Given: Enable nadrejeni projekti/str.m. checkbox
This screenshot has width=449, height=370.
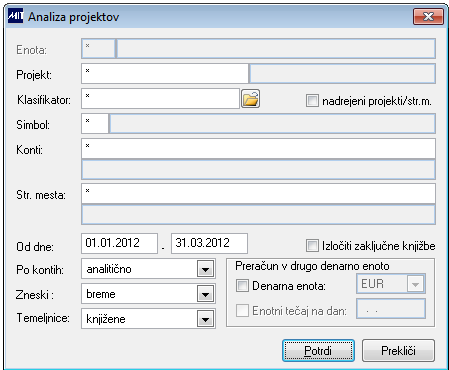Looking at the screenshot, I should click(312, 101).
